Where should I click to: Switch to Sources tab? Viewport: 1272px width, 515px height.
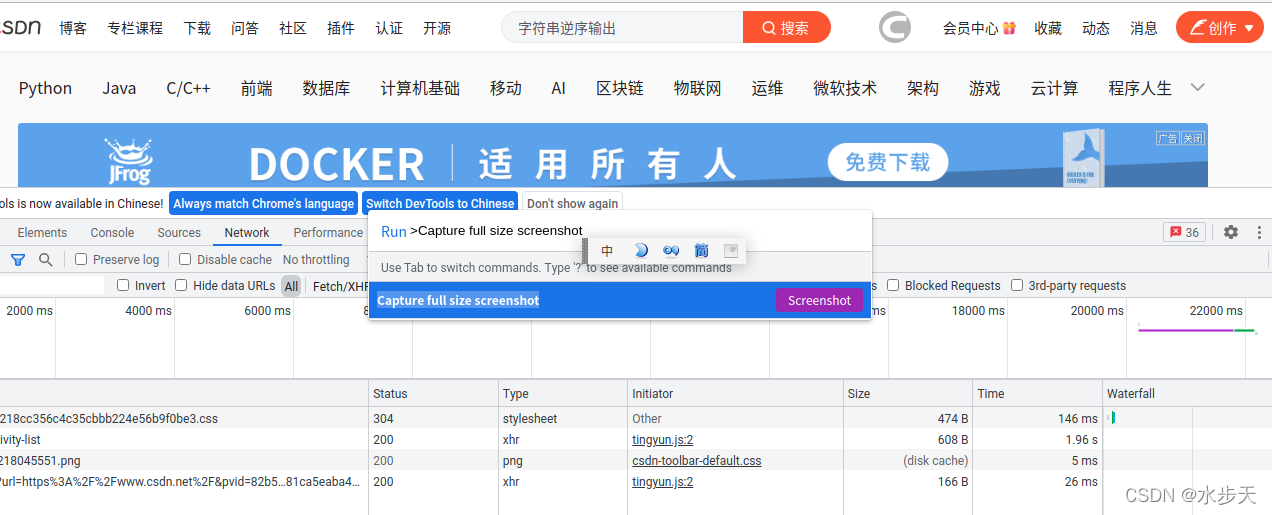point(179,232)
